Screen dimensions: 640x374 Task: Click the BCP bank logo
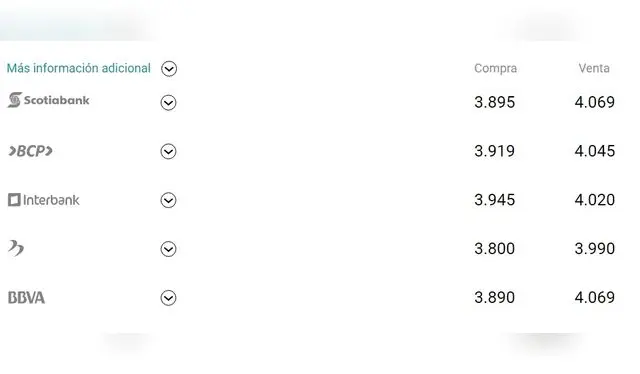tap(31, 151)
